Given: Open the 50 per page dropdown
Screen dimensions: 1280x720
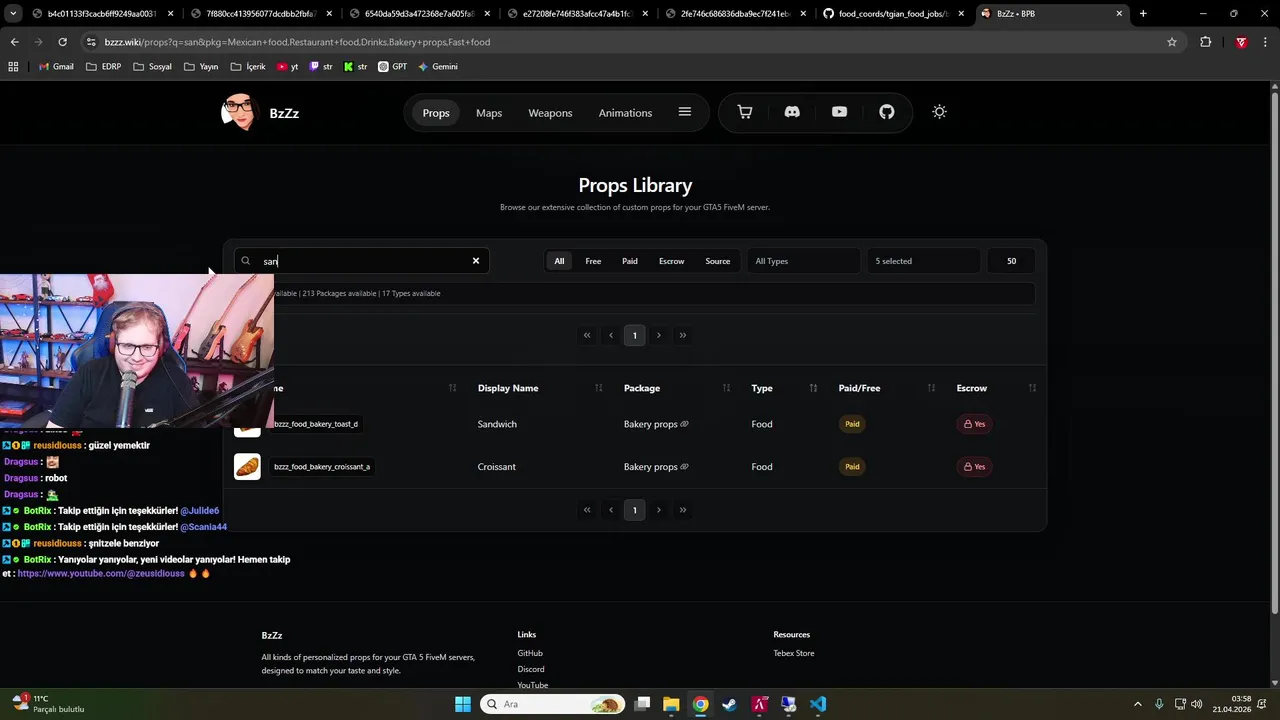Looking at the screenshot, I should (x=1011, y=261).
